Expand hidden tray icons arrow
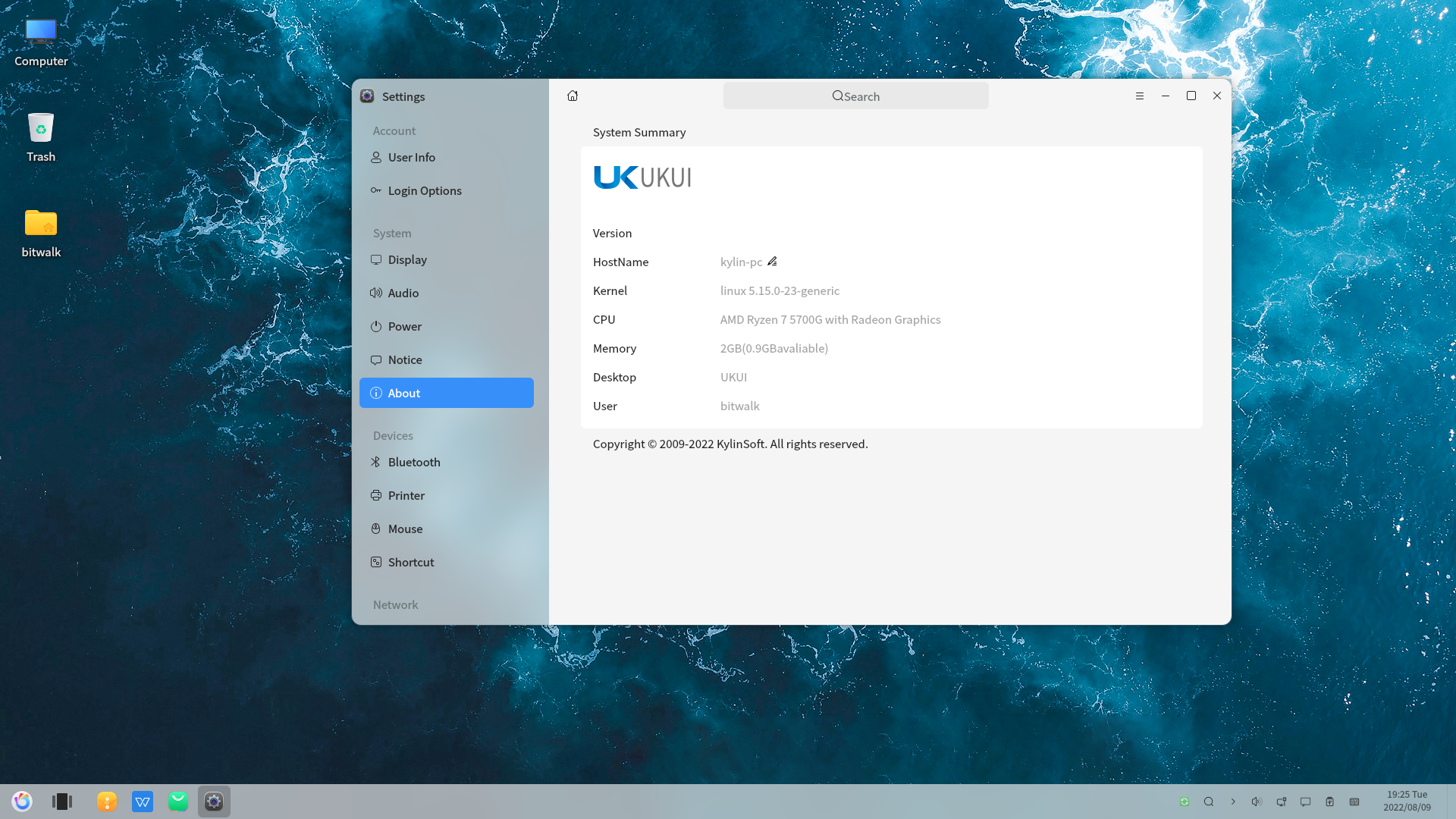This screenshot has width=1456, height=819. point(1233,802)
